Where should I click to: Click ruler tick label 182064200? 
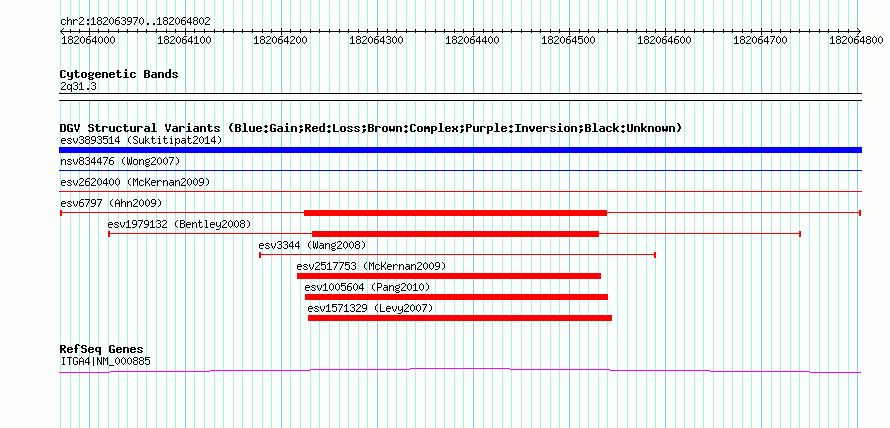[x=280, y=40]
